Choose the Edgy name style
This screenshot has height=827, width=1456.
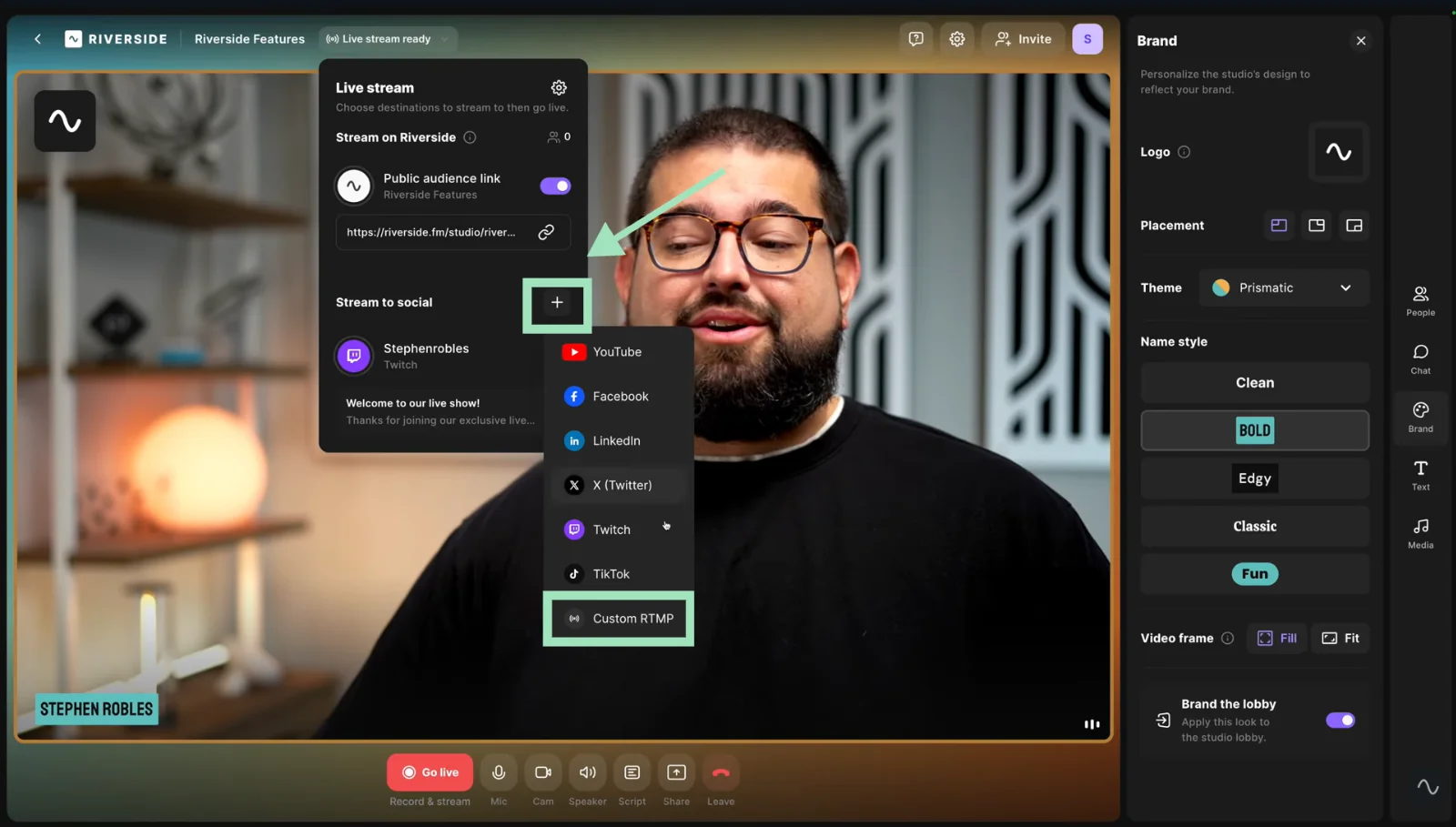1255,479
